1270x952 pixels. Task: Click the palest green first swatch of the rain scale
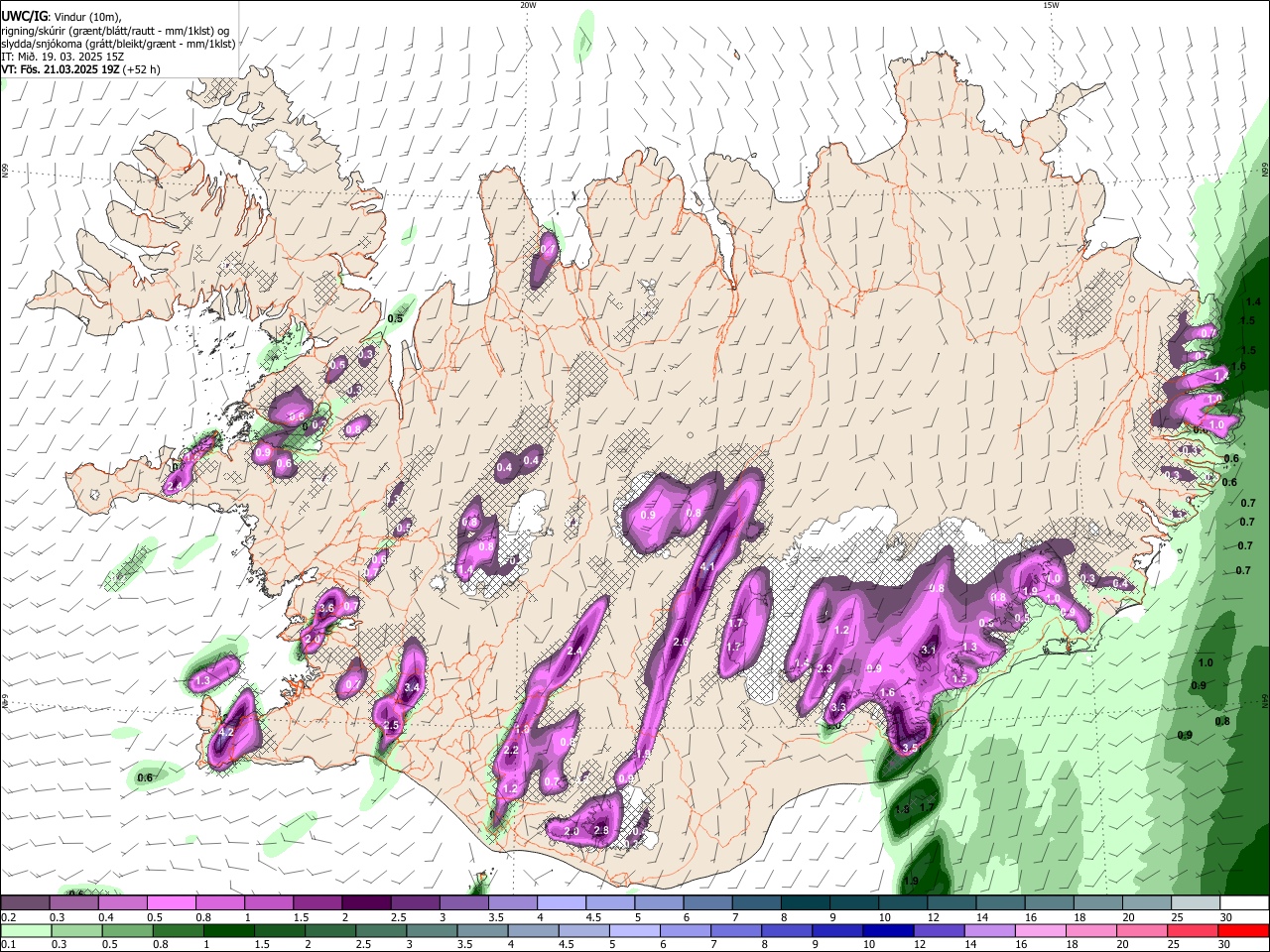(x=25, y=930)
